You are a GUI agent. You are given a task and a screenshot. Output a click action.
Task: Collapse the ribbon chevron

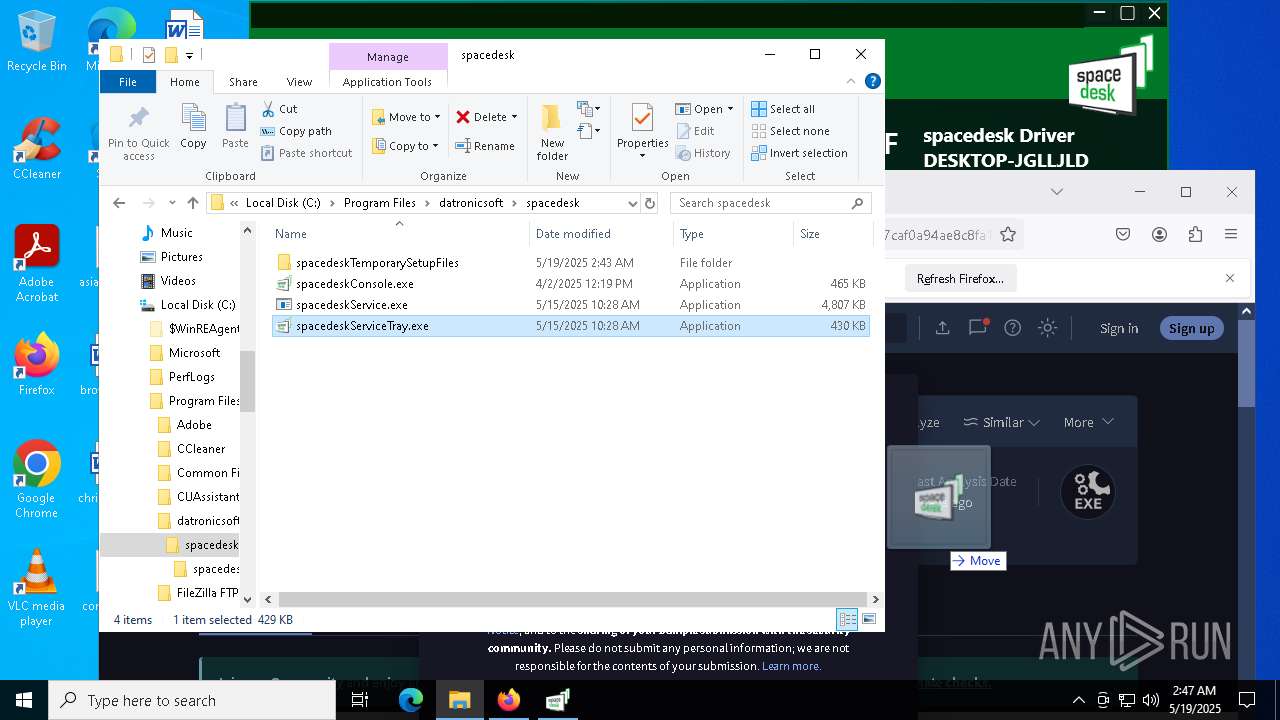pyautogui.click(x=852, y=82)
